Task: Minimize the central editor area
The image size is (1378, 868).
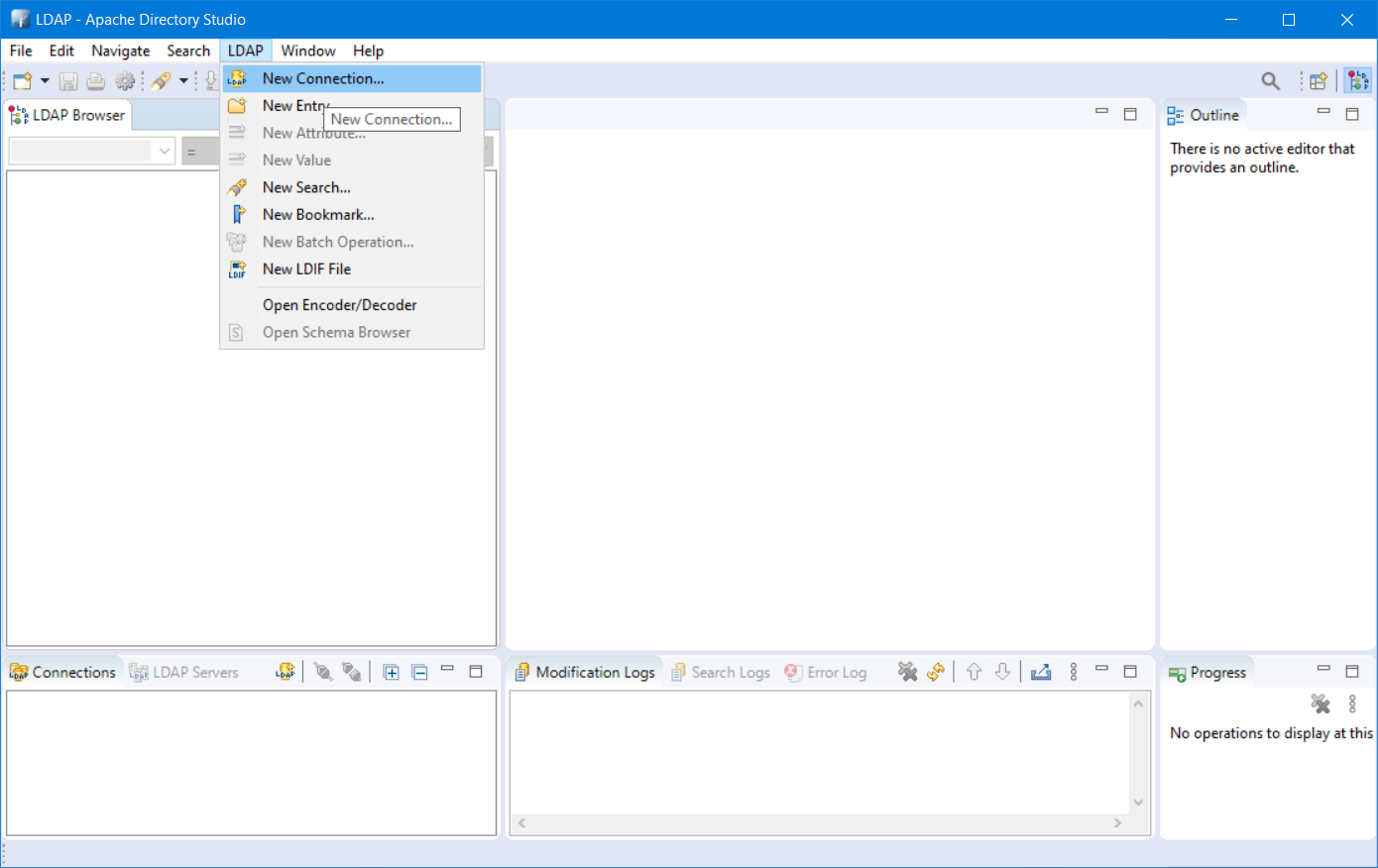Action: 1101,113
